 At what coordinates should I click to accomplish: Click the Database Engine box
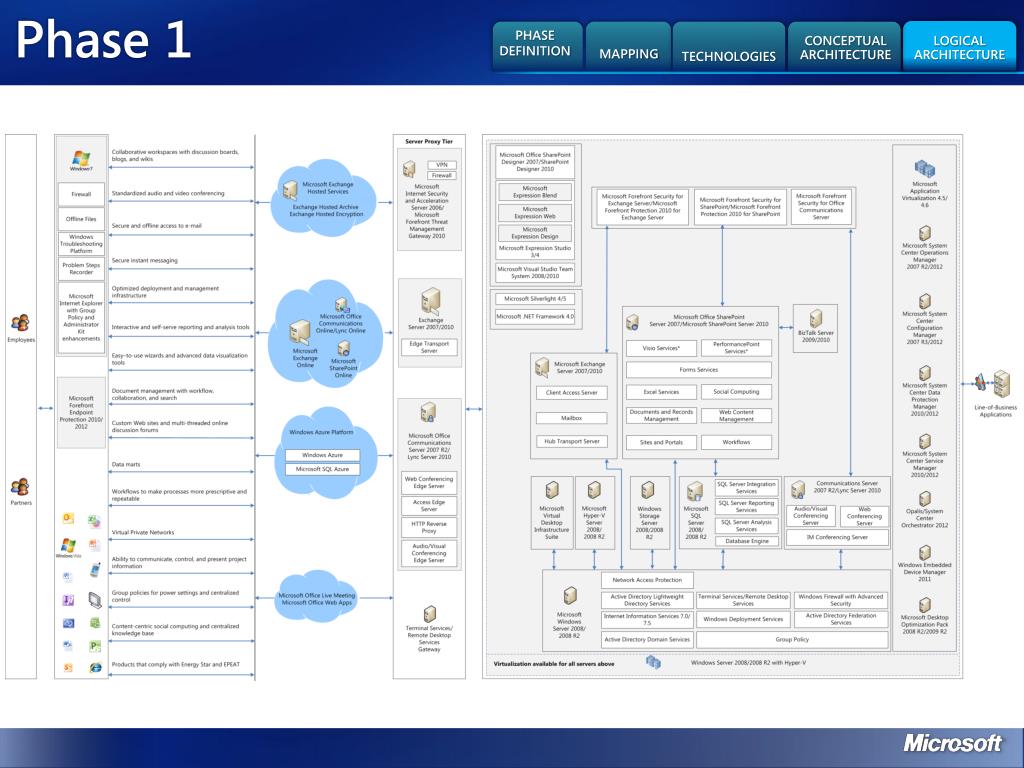747,541
